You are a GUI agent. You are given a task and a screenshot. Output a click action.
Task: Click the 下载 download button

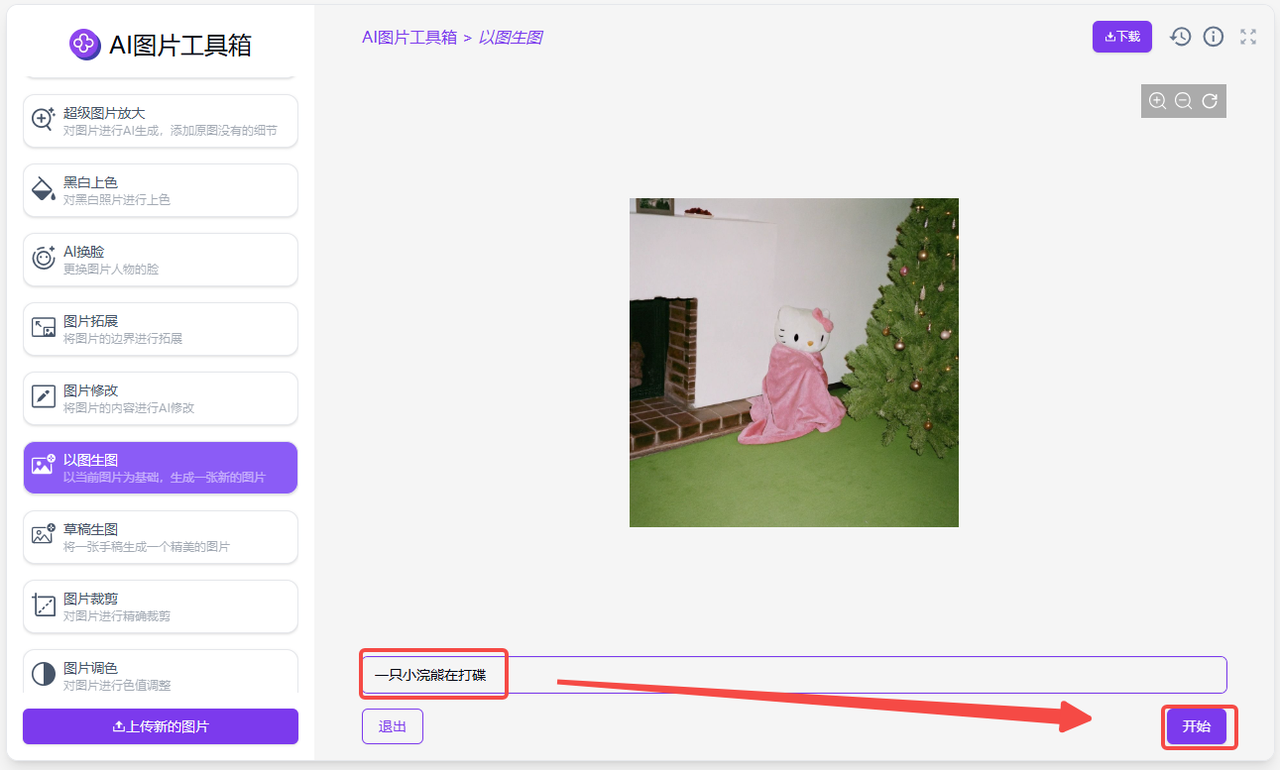1122,37
